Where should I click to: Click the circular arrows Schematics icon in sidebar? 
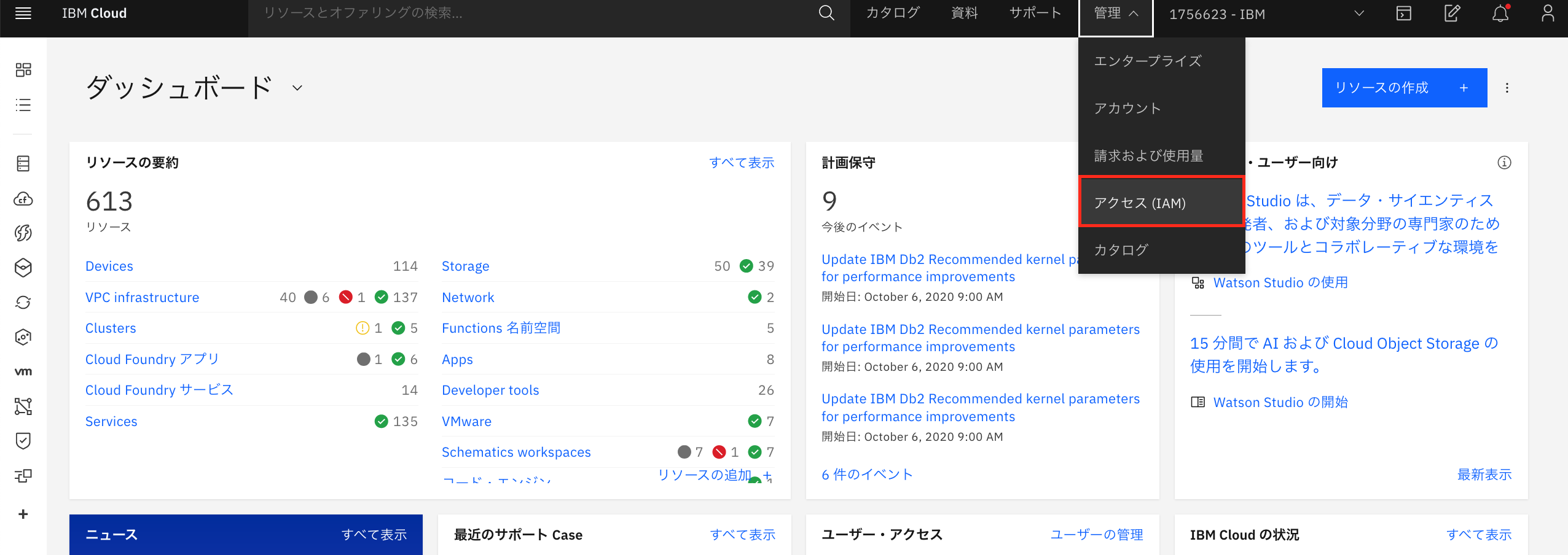(x=23, y=302)
